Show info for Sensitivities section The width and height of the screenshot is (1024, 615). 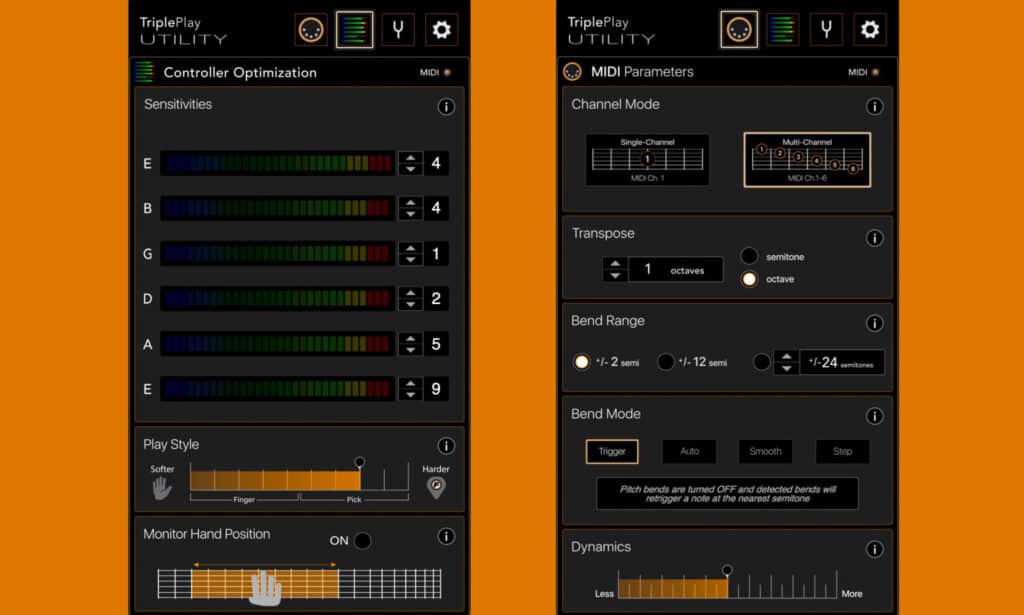446,106
